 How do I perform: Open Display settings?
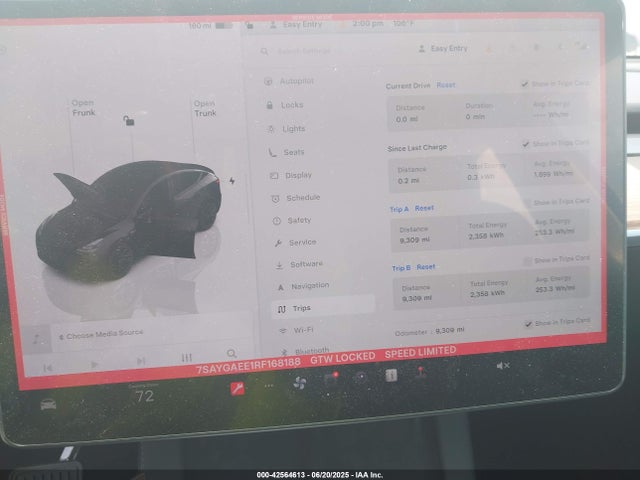pos(291,175)
